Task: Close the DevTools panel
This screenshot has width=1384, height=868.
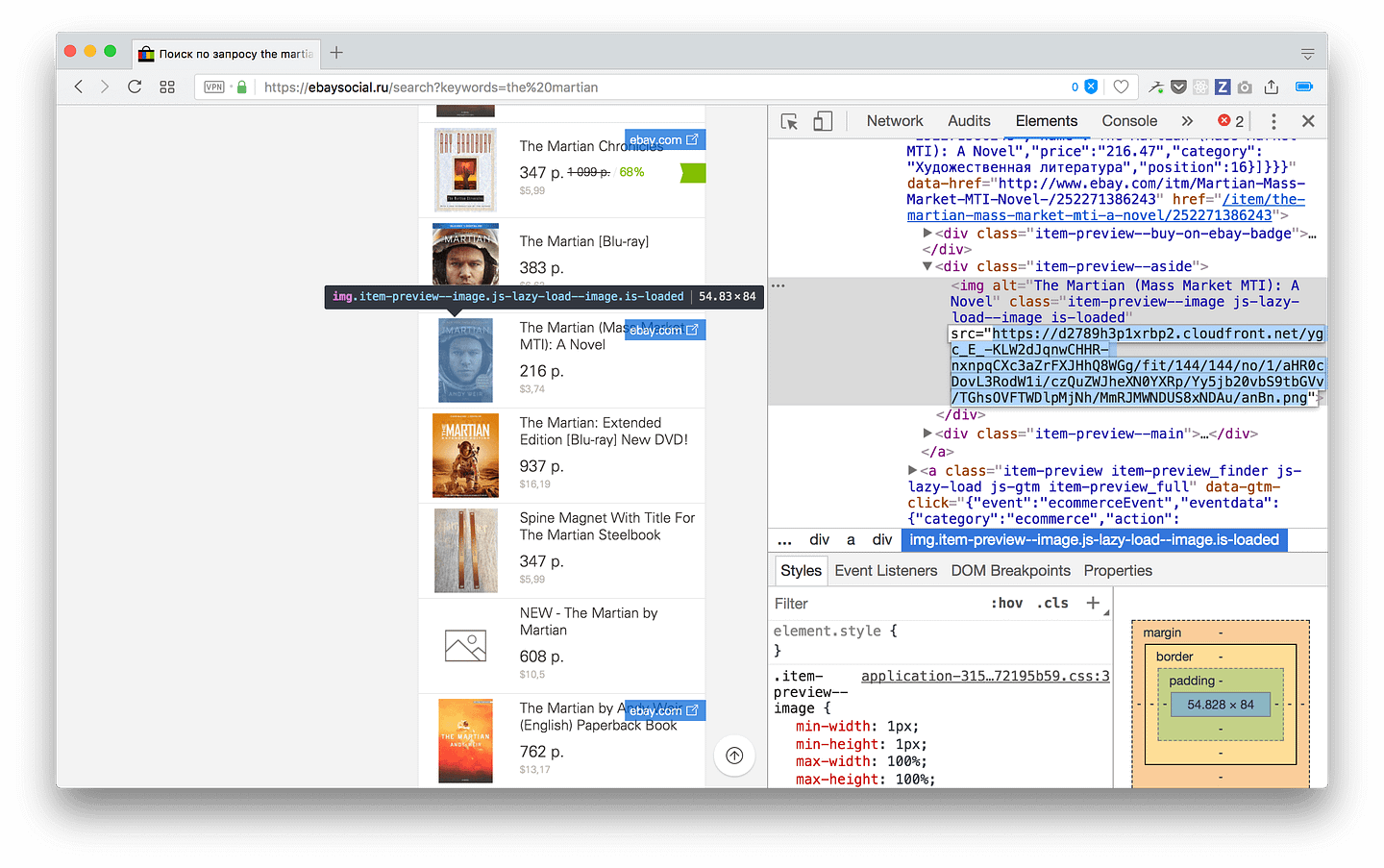Action: (1308, 121)
